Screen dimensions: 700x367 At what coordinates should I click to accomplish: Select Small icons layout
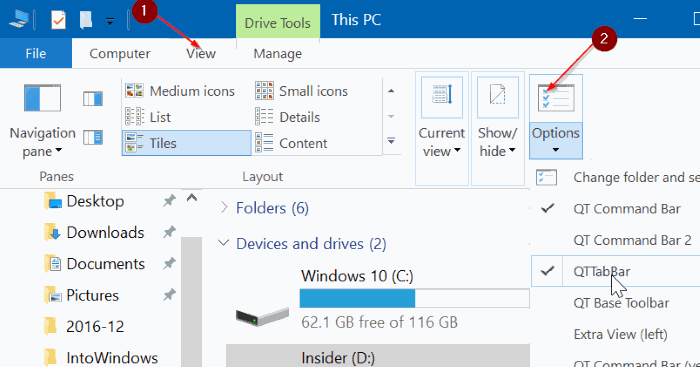point(302,91)
